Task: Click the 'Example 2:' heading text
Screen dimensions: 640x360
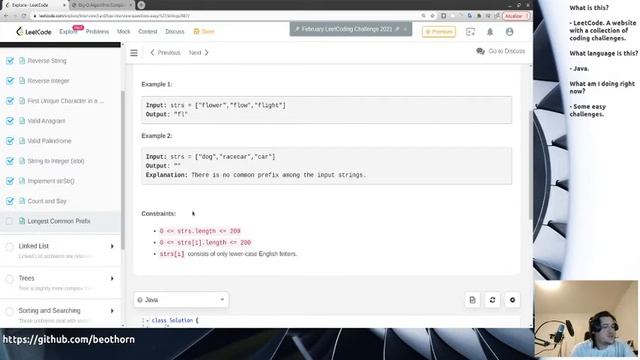Action: pos(157,136)
